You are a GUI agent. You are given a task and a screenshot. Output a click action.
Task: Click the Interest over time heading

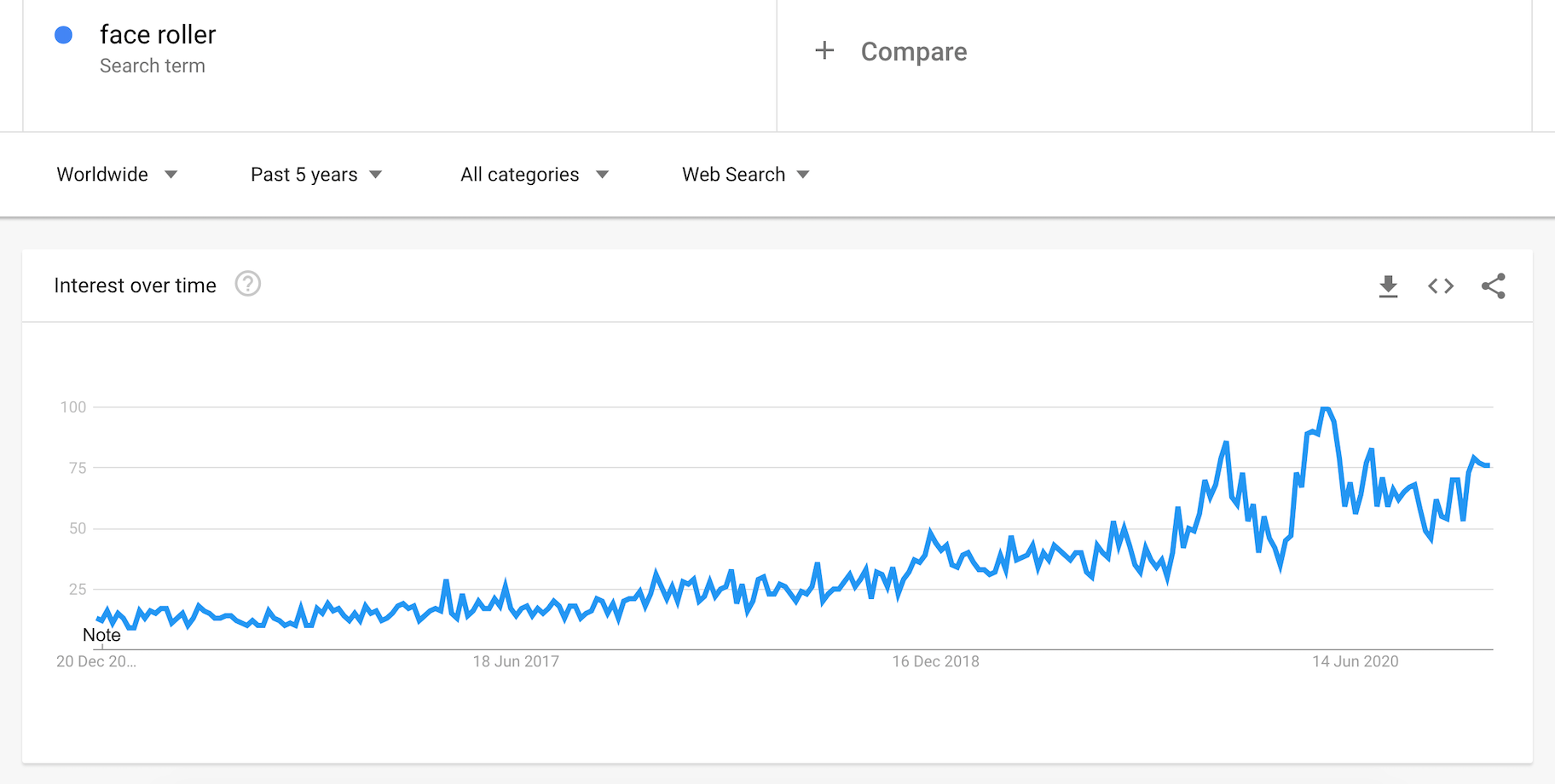pyautogui.click(x=135, y=285)
